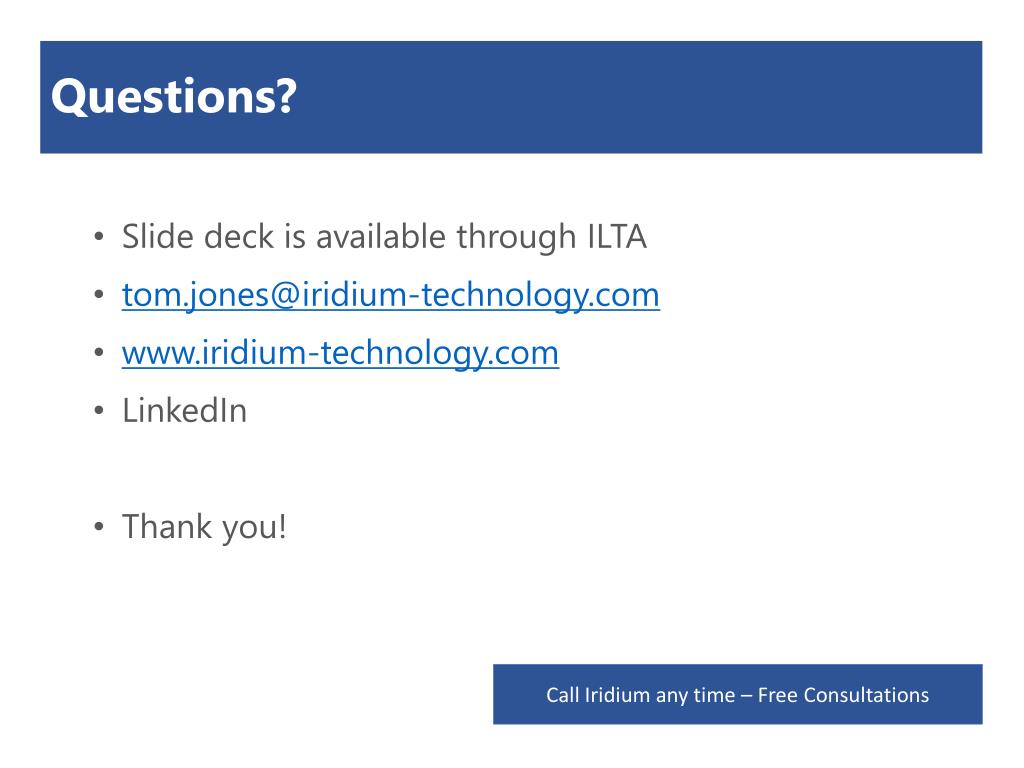The image size is (1024, 768).
Task: Click the www prefix of the website link
Action: coord(159,355)
